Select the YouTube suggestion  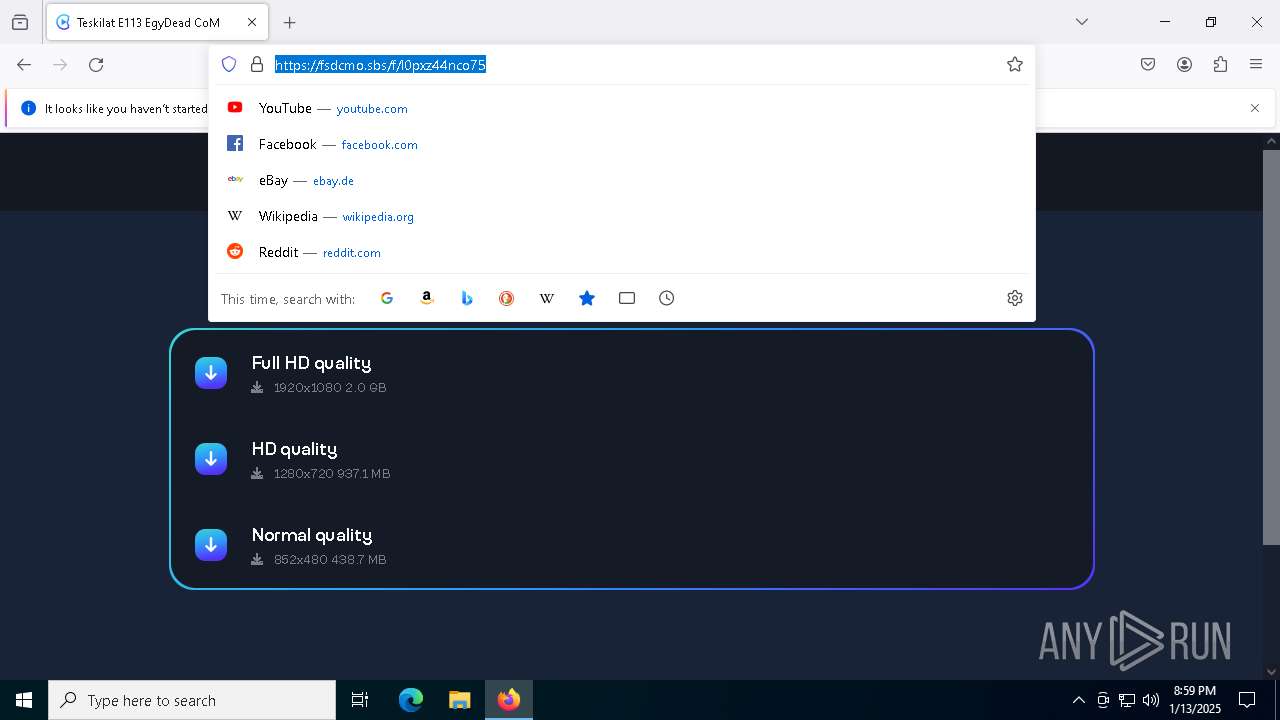622,108
